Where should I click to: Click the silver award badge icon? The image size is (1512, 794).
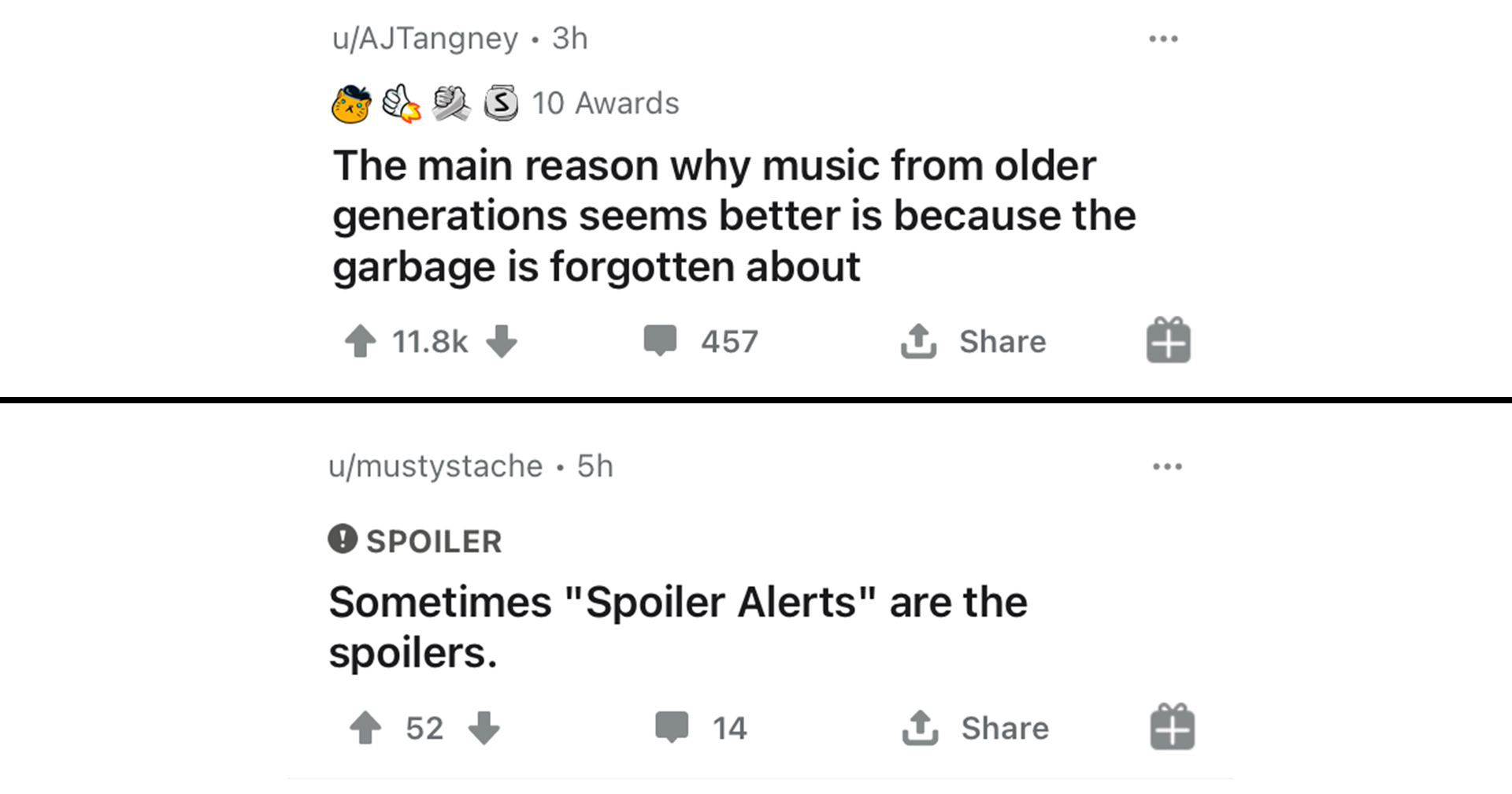(501, 103)
